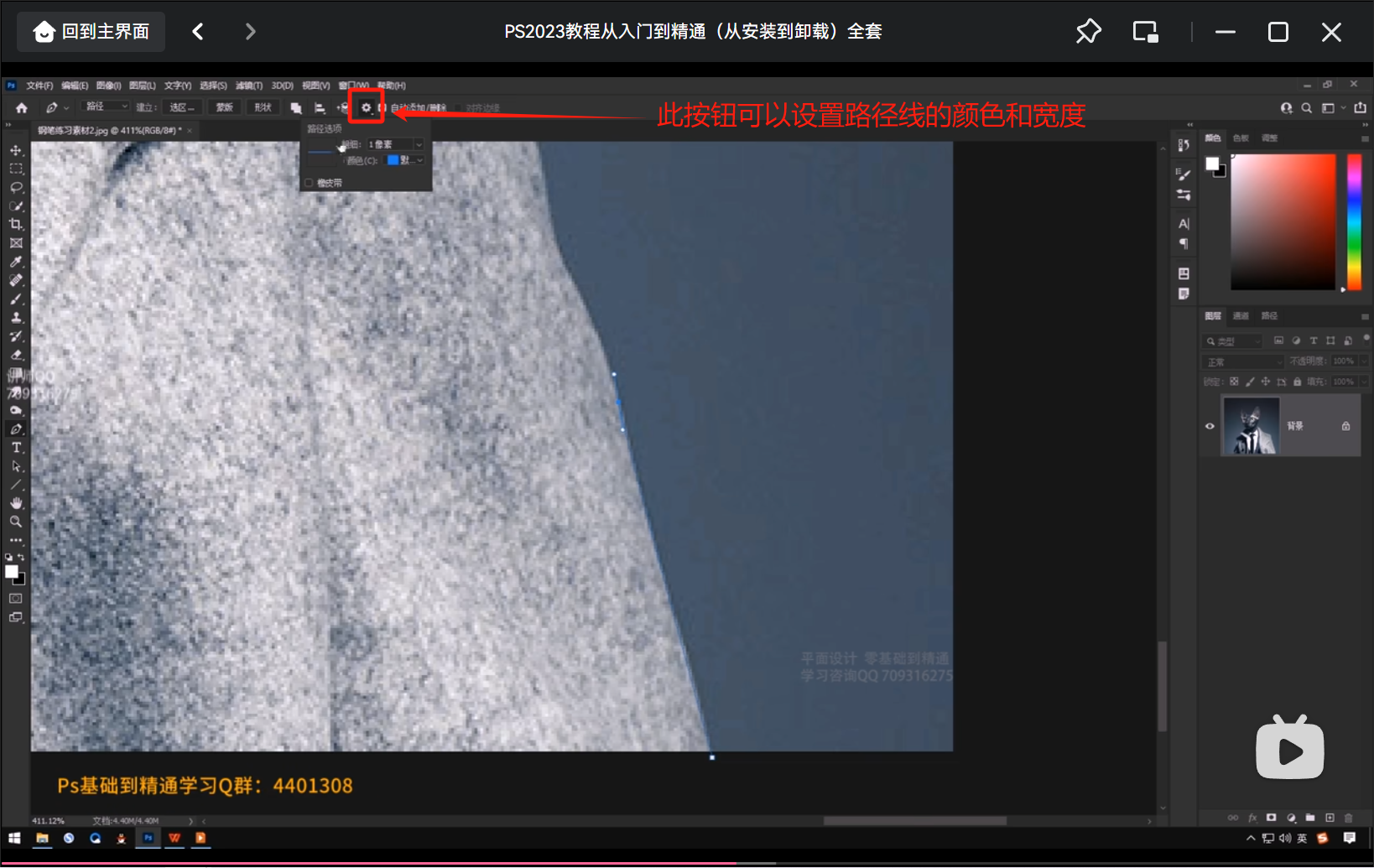Switch to the 色板 swatches tab
1374x868 pixels.
pos(1241,138)
